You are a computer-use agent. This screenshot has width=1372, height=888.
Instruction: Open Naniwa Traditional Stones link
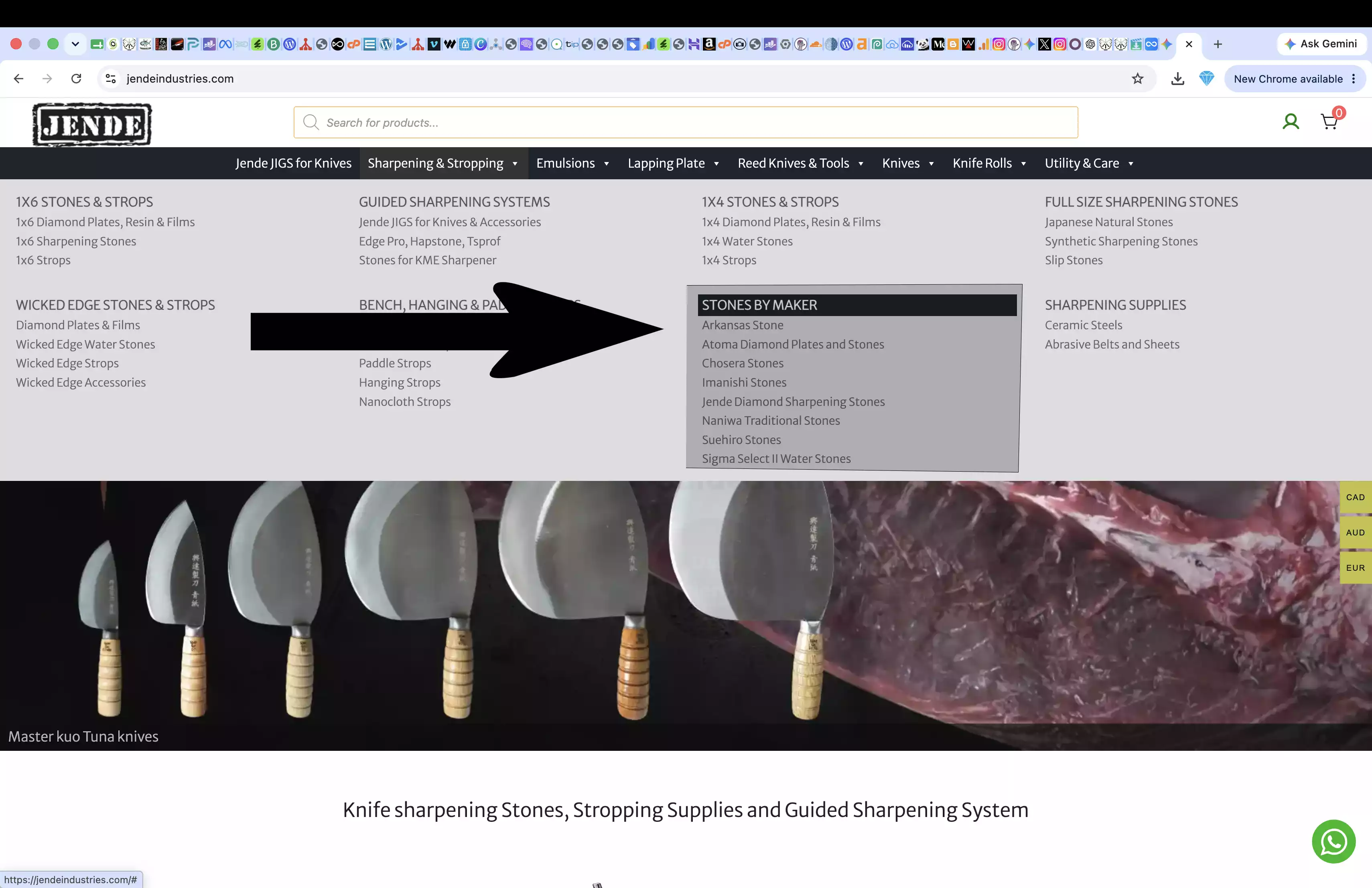(x=771, y=420)
